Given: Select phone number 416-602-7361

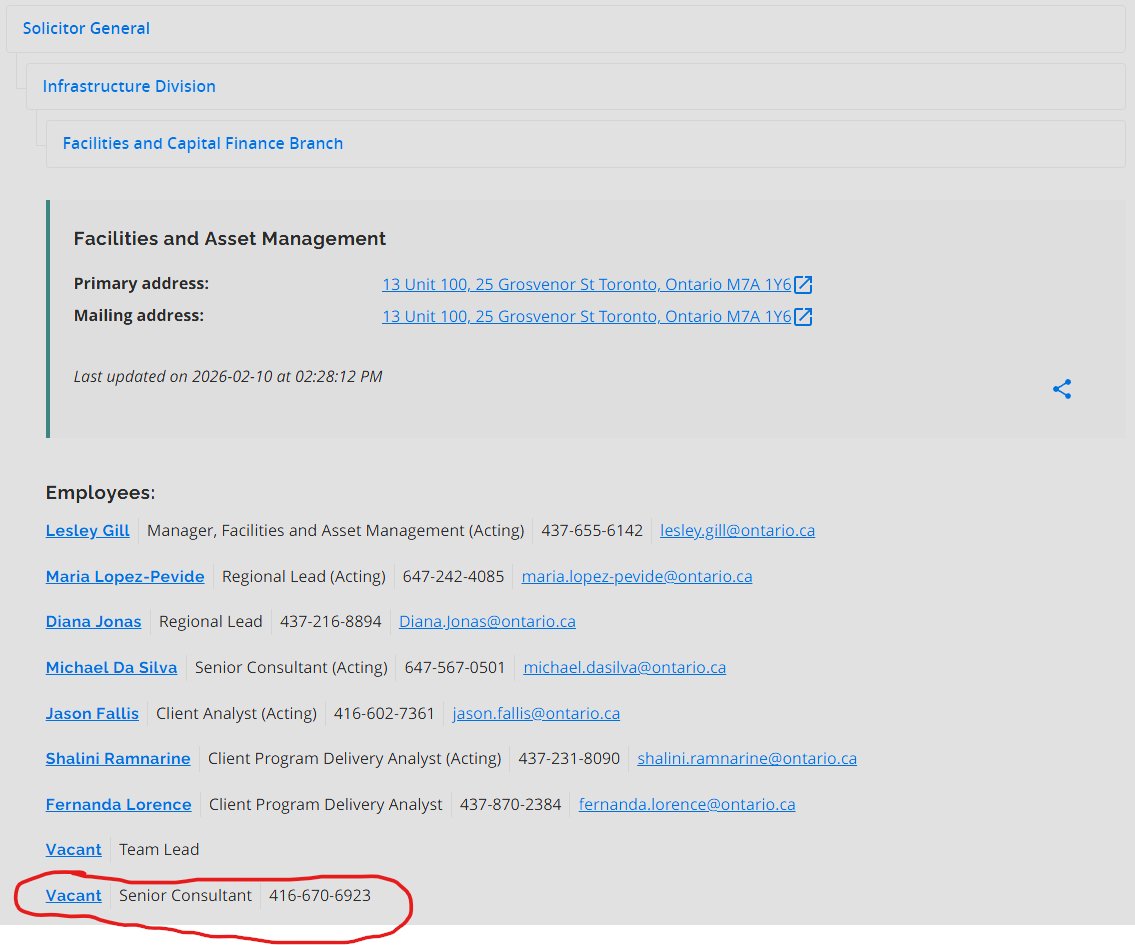Looking at the screenshot, I should [x=384, y=713].
